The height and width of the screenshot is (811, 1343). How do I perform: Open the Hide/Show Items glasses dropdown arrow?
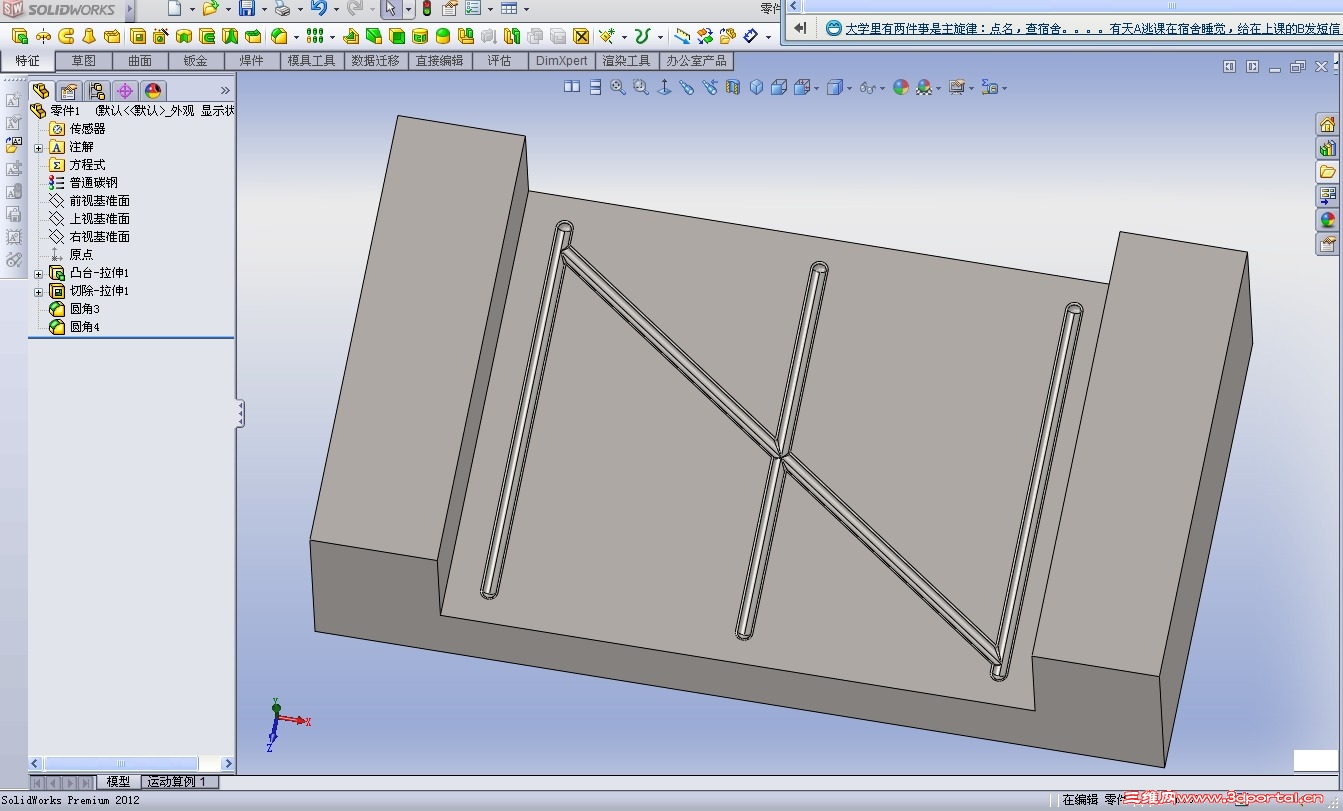tap(880, 88)
